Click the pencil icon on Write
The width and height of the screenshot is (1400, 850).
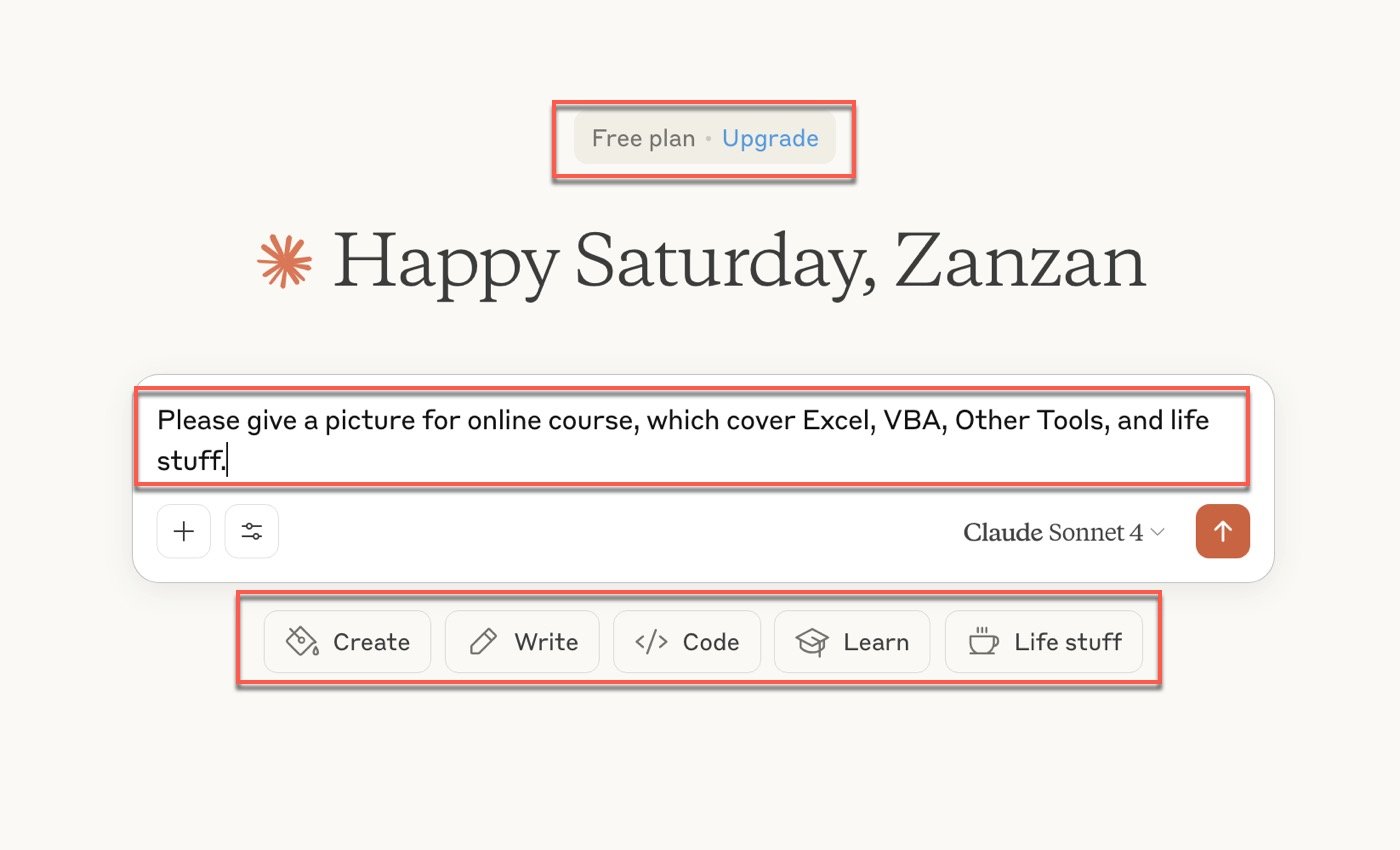[x=483, y=641]
